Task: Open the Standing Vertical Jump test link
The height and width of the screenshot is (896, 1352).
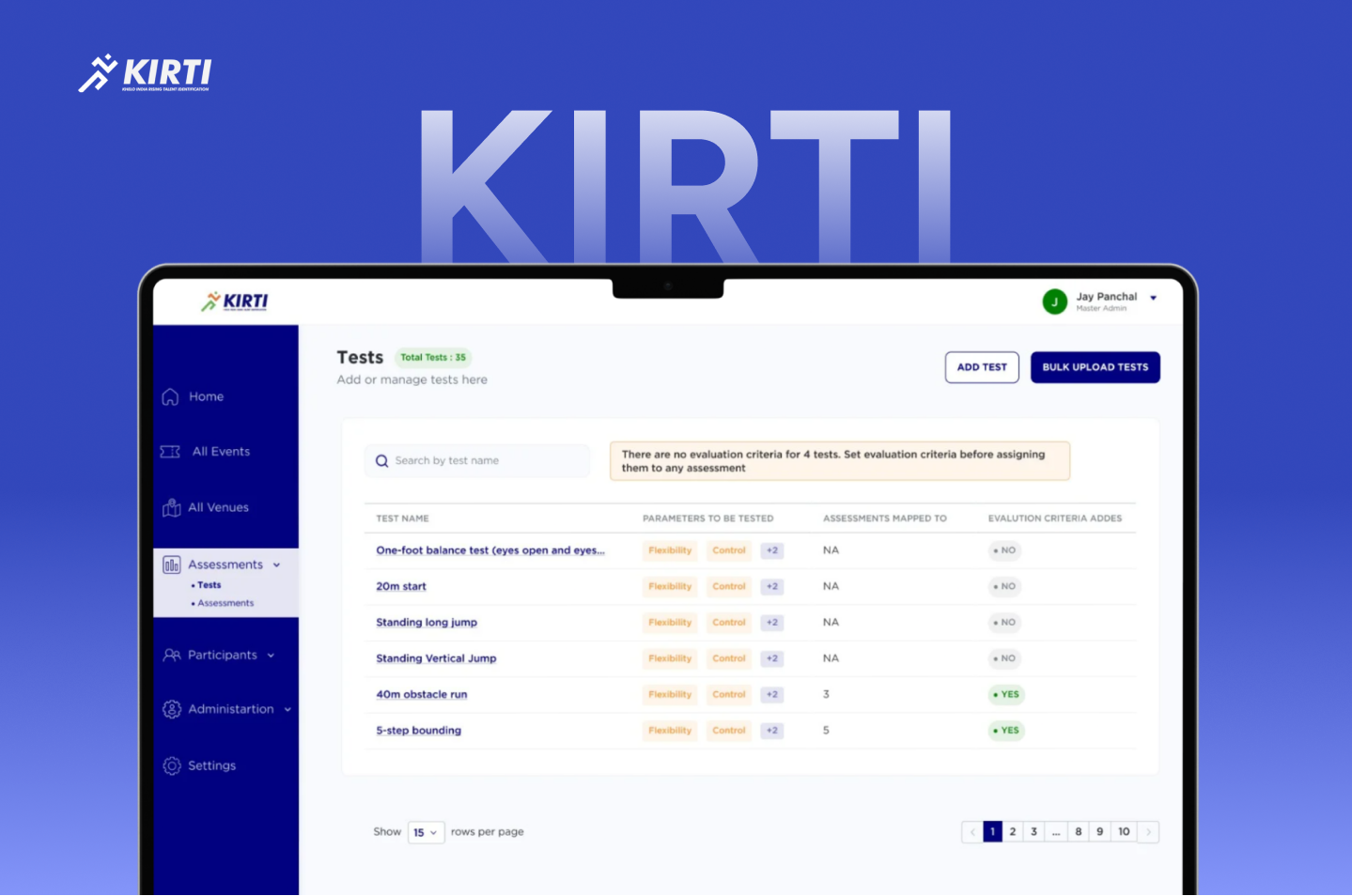Action: (x=436, y=659)
